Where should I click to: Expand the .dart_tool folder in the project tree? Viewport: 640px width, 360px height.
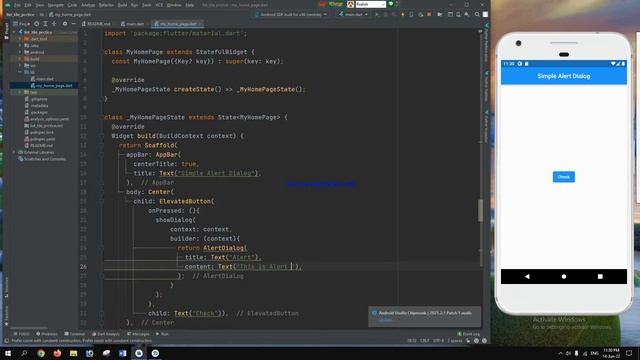pos(20,39)
